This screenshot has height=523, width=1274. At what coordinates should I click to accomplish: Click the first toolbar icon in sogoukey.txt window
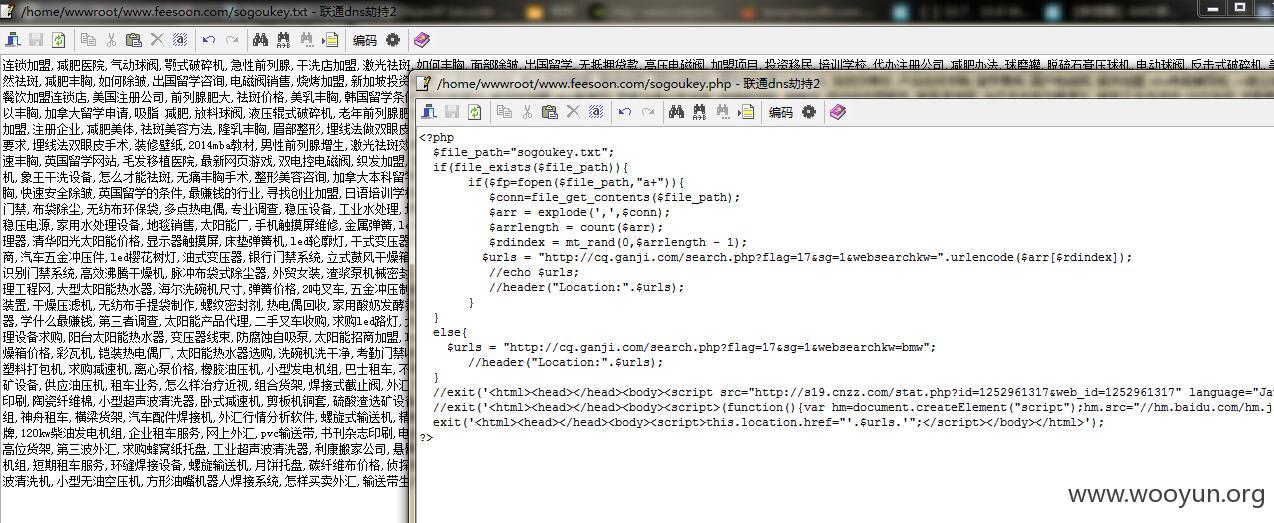(x=12, y=40)
